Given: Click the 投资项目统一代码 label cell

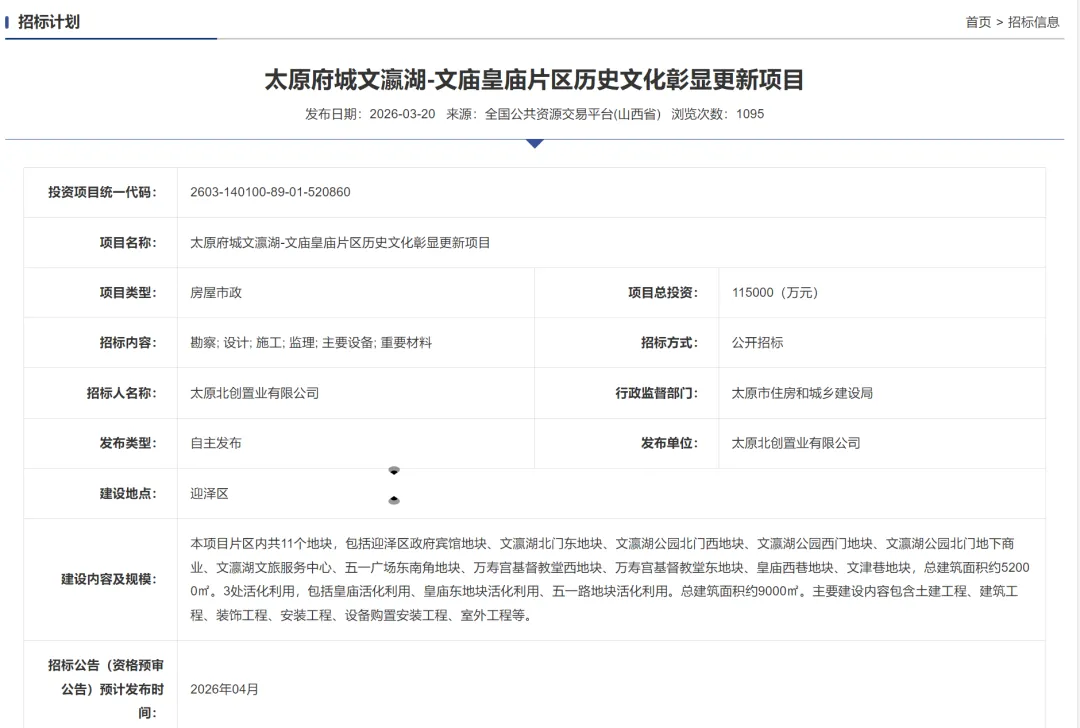Looking at the screenshot, I should pyautogui.click(x=101, y=192).
